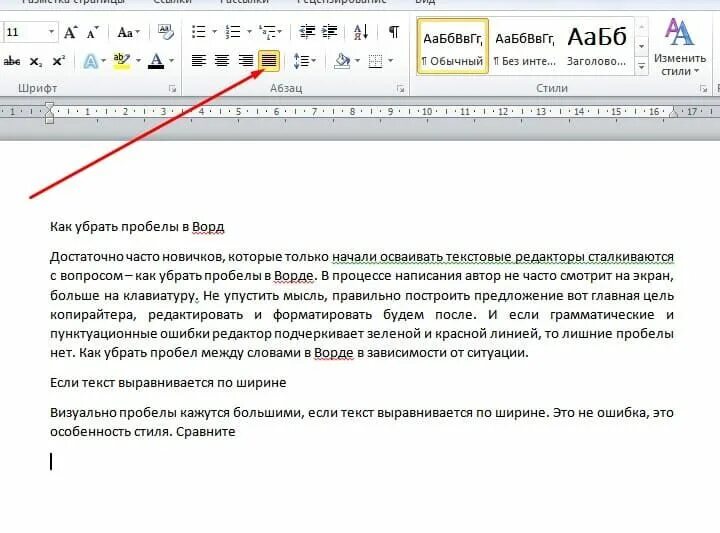Click the word 'копирайтера,' in the paragraph

[x=93, y=315]
